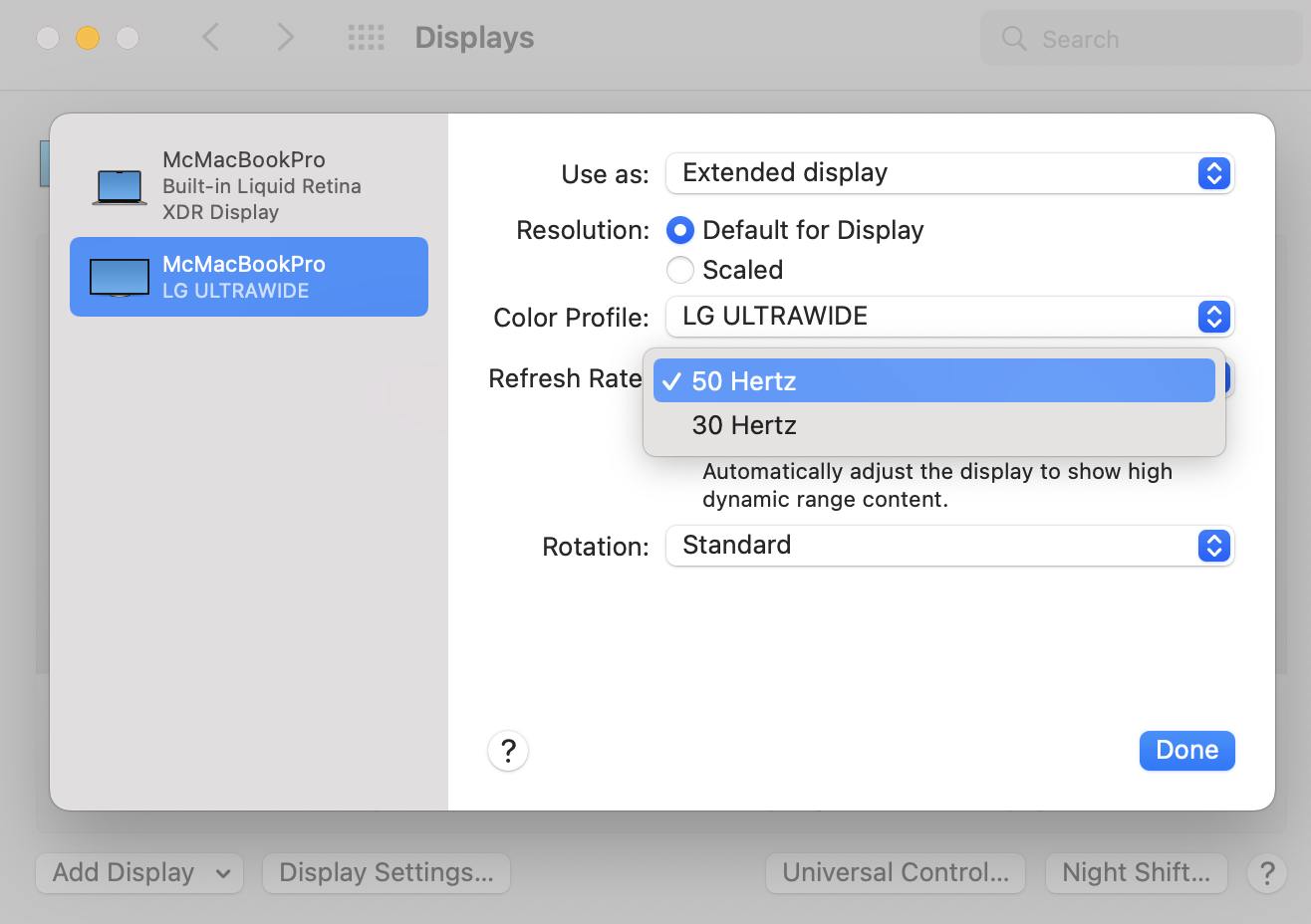Open the Add Display dropdown

[139, 873]
